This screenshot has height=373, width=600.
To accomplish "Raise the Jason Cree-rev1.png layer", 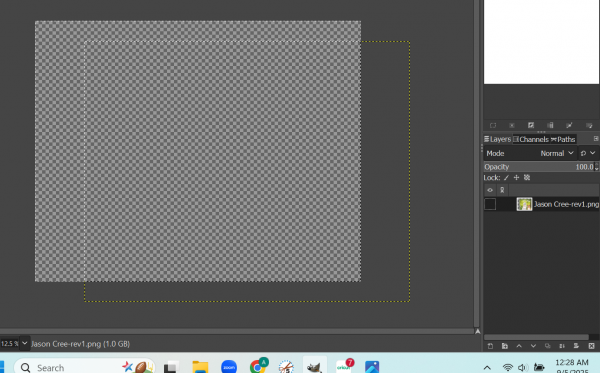I will (519, 346).
